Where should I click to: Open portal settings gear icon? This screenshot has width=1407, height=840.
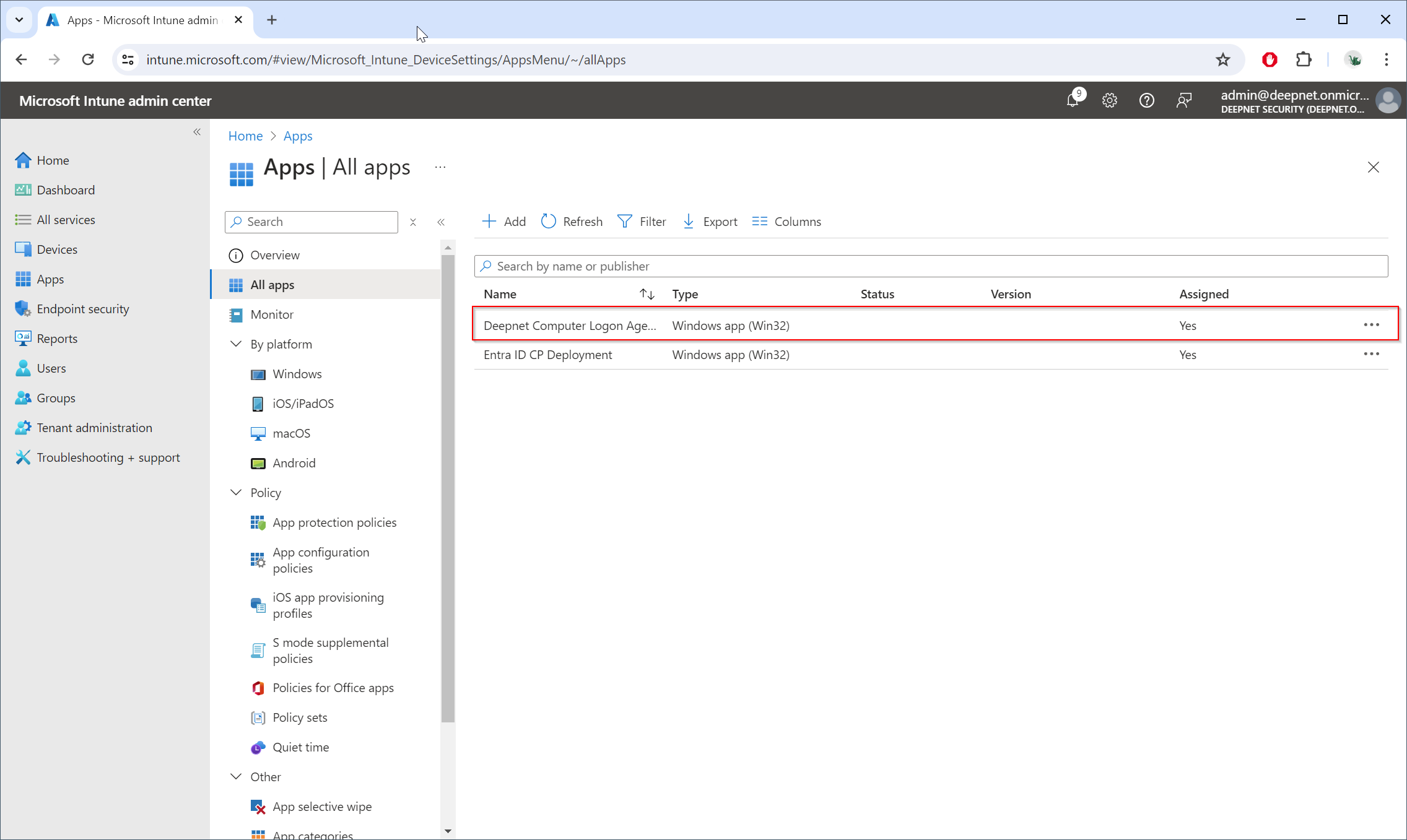(1109, 100)
